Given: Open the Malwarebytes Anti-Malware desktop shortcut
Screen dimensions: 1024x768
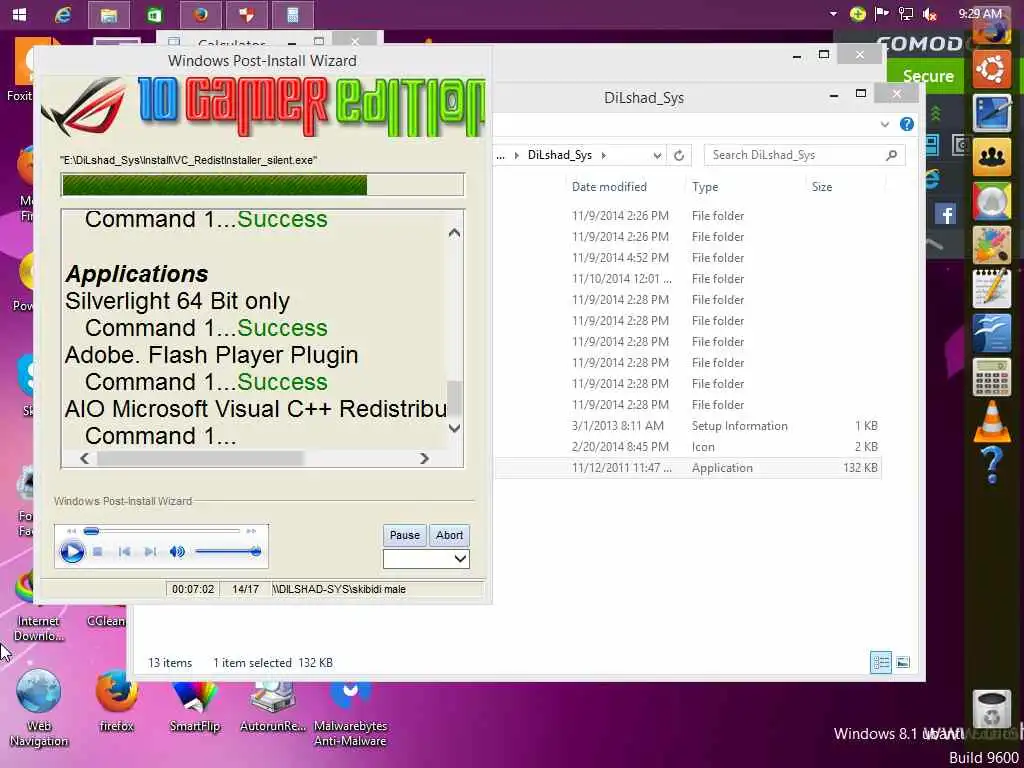Looking at the screenshot, I should point(350,714).
